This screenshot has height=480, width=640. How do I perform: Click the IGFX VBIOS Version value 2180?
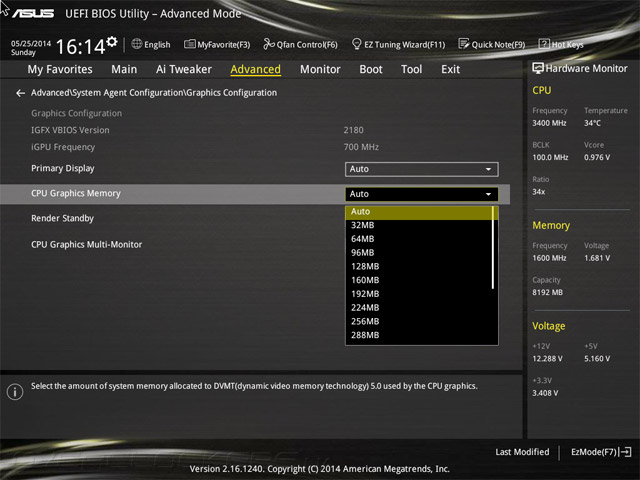coord(353,130)
